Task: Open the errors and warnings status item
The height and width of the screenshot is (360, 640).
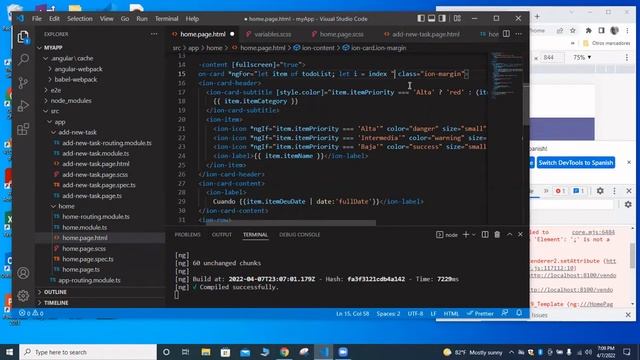Action: coord(31,313)
